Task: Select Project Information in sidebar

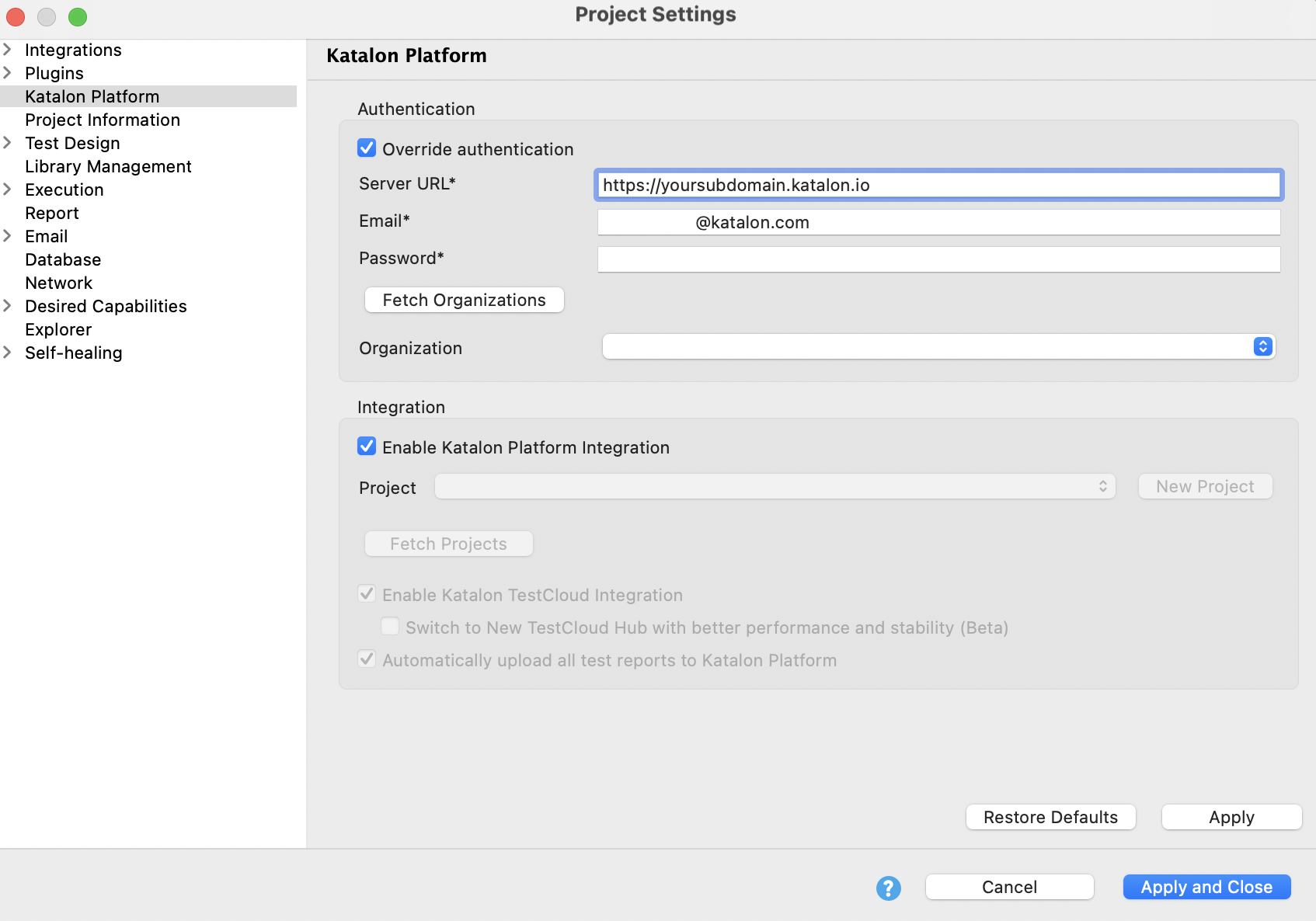Action: click(x=102, y=120)
